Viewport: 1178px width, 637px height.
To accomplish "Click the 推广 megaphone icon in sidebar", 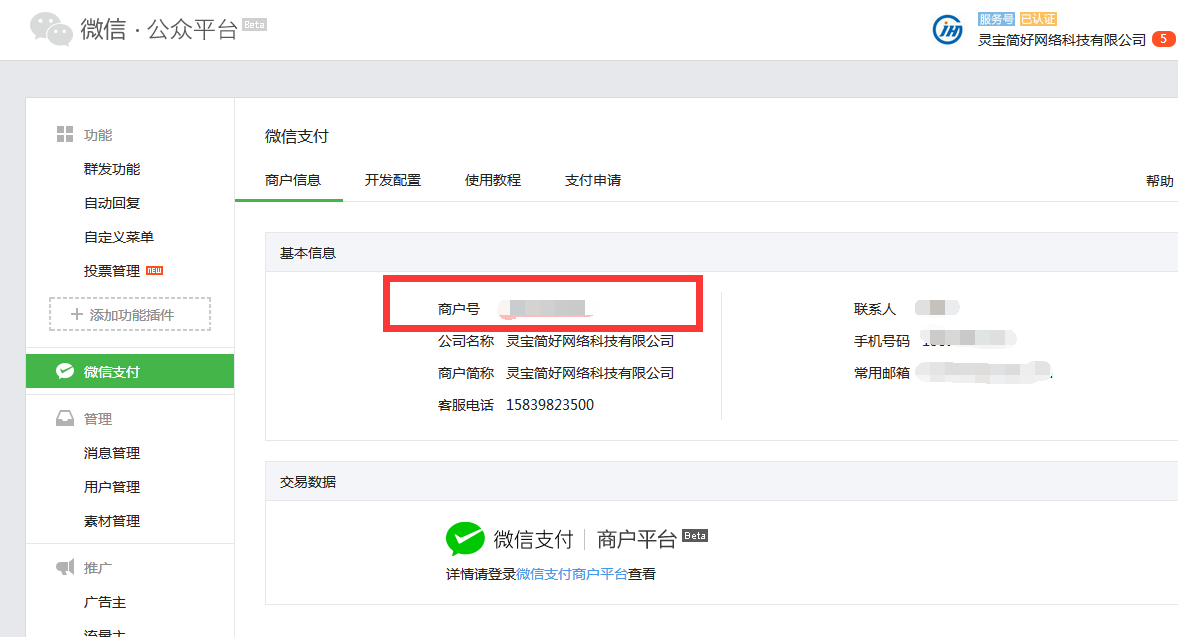I will click(x=65, y=568).
